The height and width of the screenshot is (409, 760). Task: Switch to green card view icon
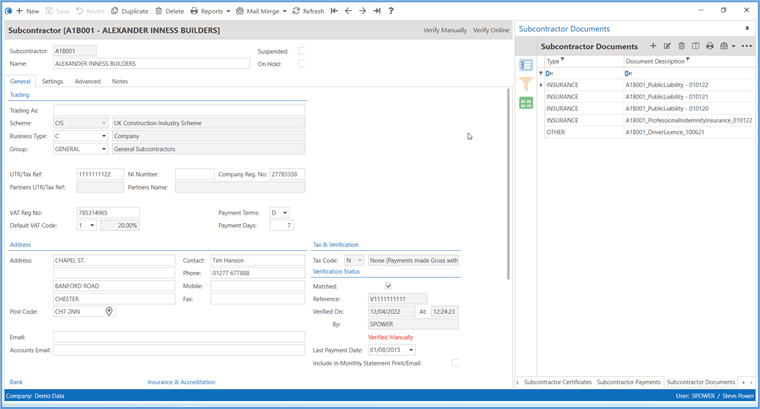(x=526, y=103)
